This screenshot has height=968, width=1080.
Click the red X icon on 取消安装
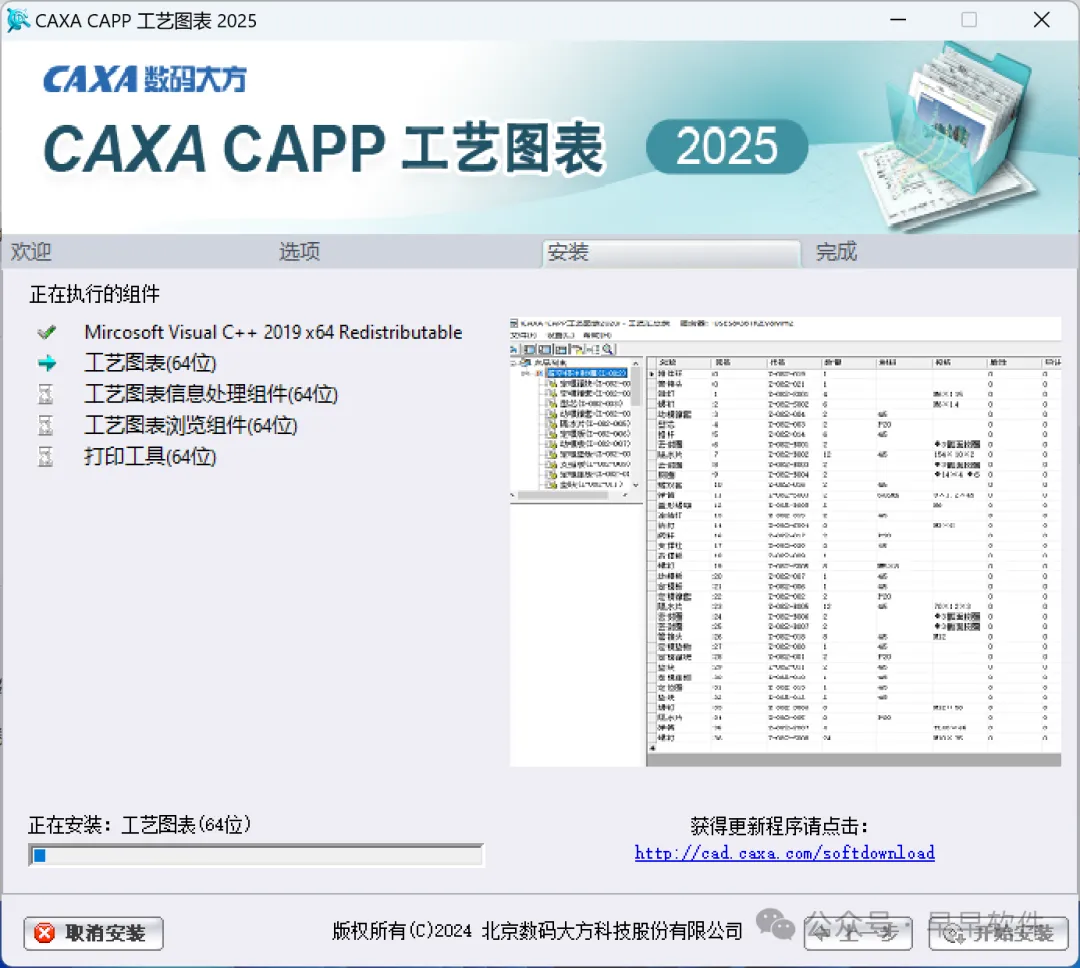[45, 934]
